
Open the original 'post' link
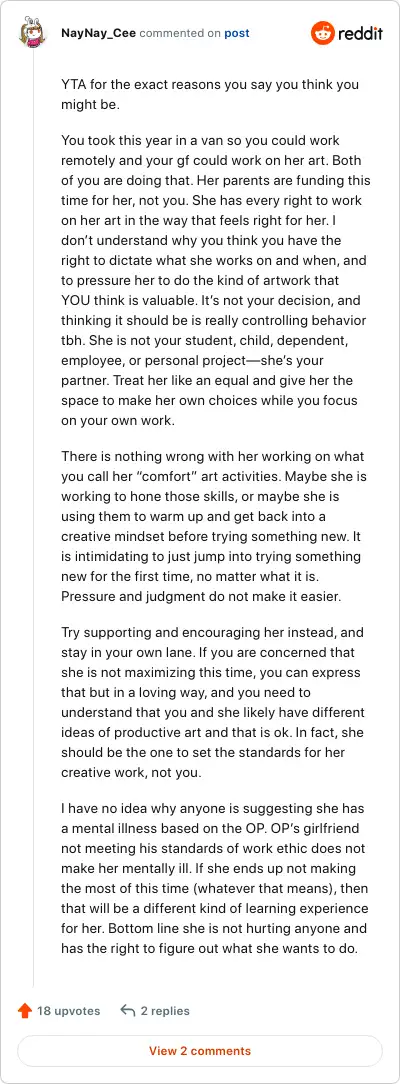tap(237, 33)
